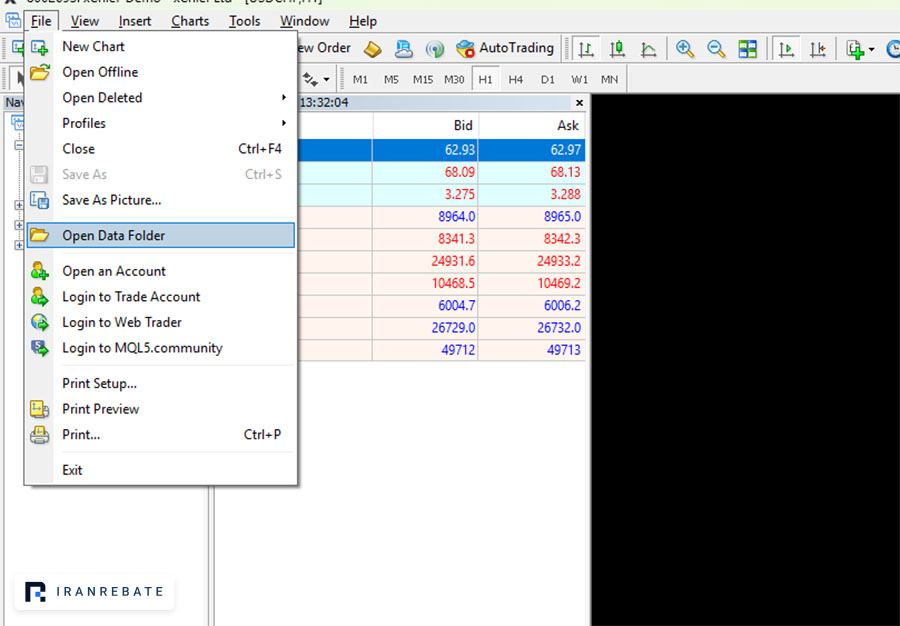The height and width of the screenshot is (626, 900).
Task: Click the Ask column header
Action: (x=532, y=125)
